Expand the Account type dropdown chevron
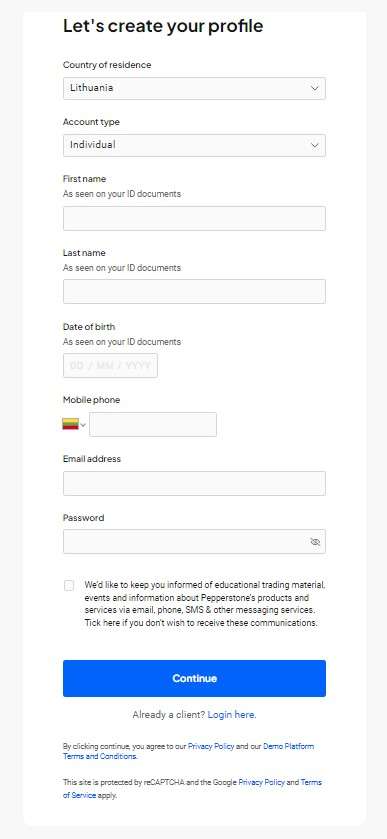Screen dimensions: 387x839 [315, 145]
